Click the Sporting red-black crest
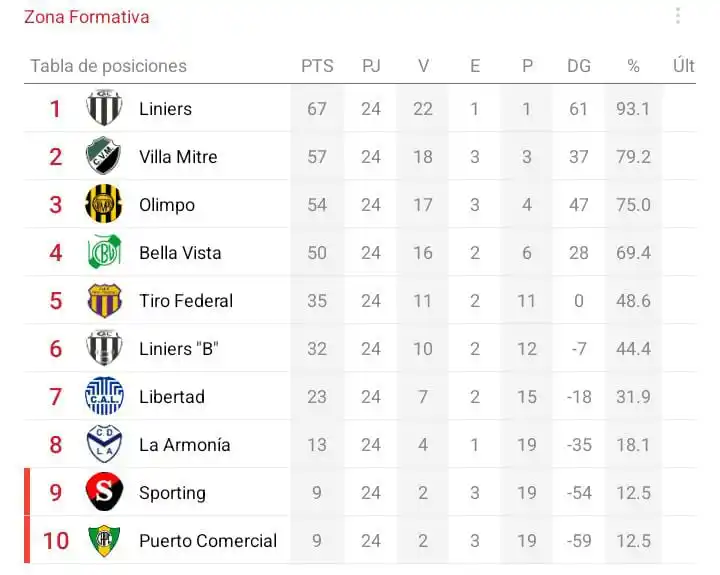 [x=104, y=492]
